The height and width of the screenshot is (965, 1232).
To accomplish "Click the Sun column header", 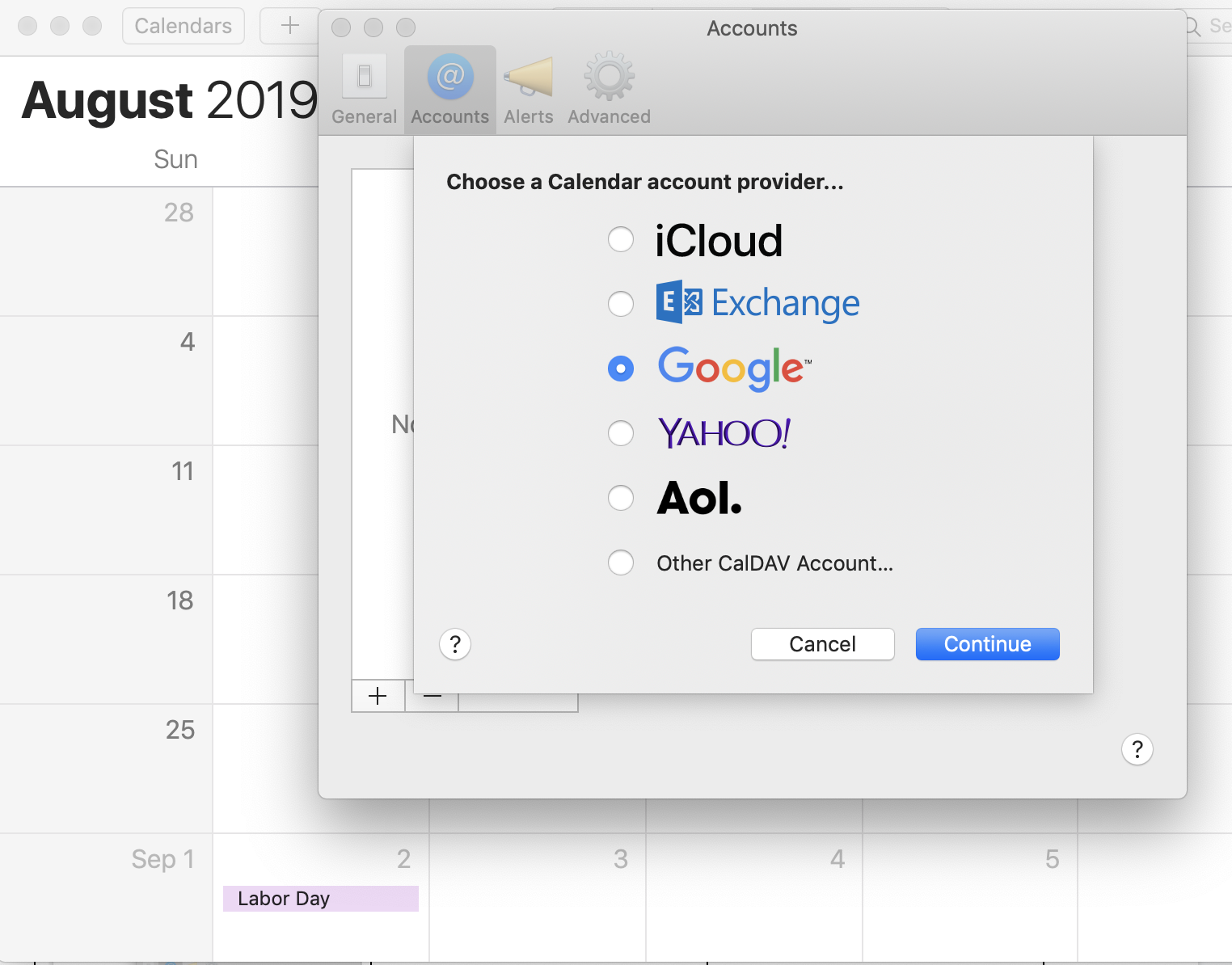I will [175, 159].
